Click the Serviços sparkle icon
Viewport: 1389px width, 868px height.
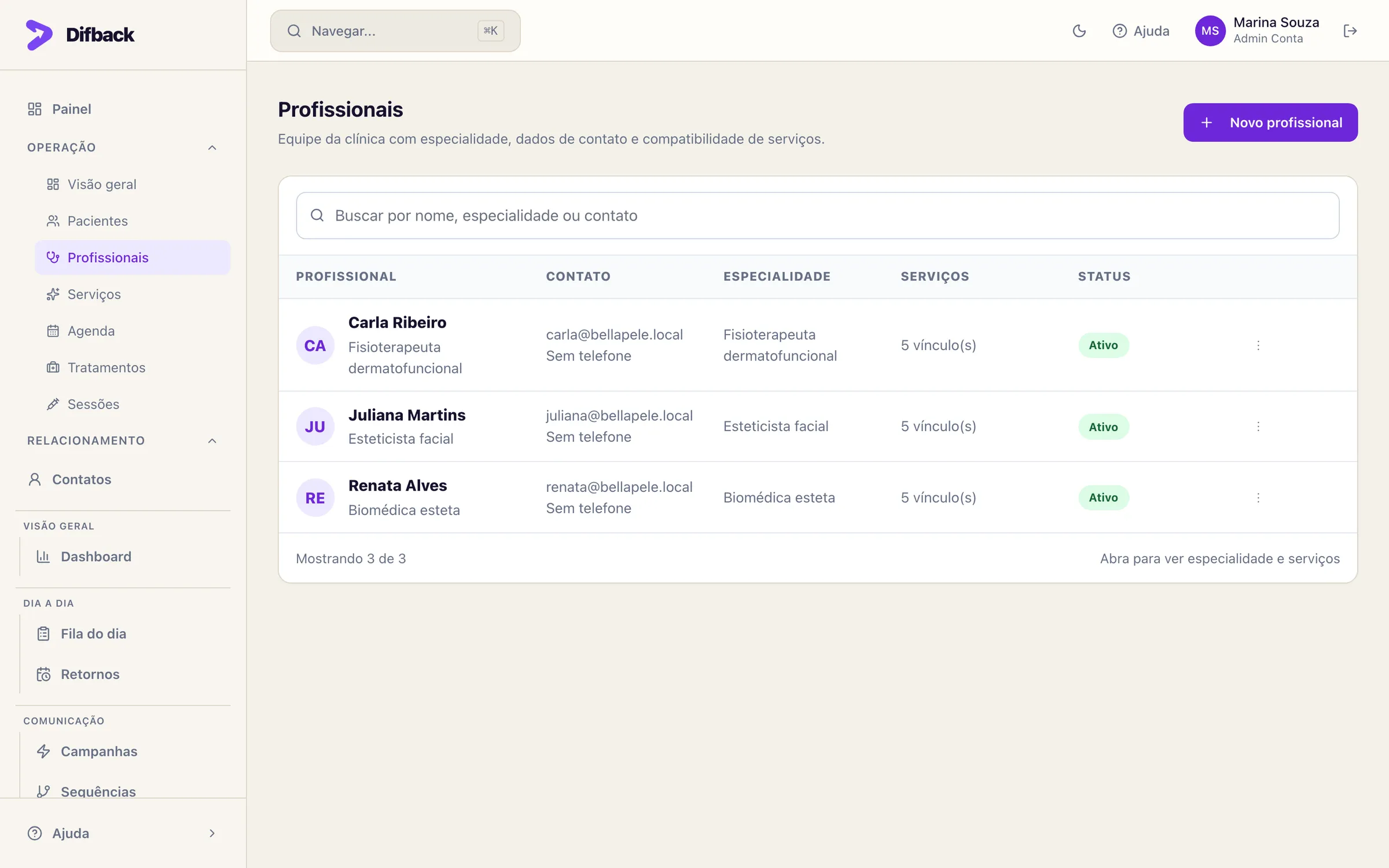pos(53,295)
